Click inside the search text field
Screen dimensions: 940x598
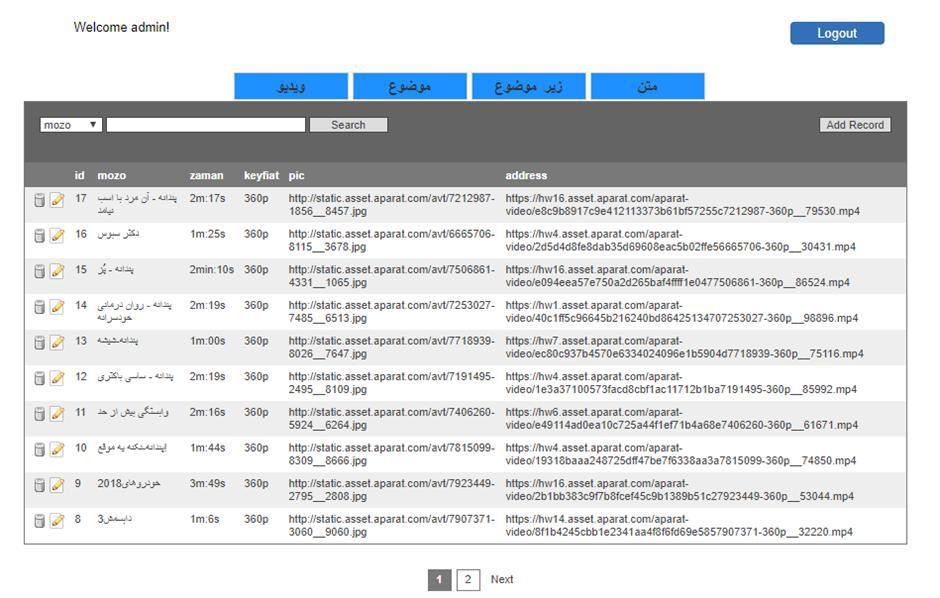click(206, 125)
